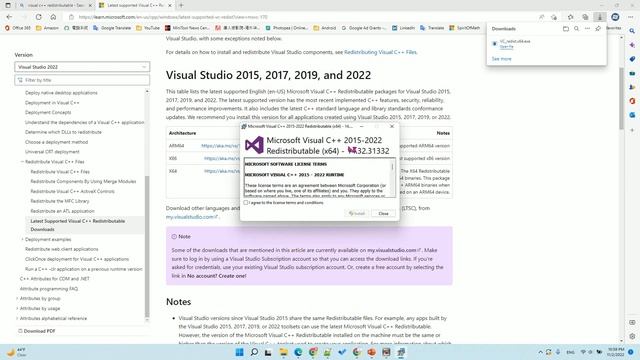640x360 pixels.
Task: Open Windows Start menu
Action: coord(240,352)
